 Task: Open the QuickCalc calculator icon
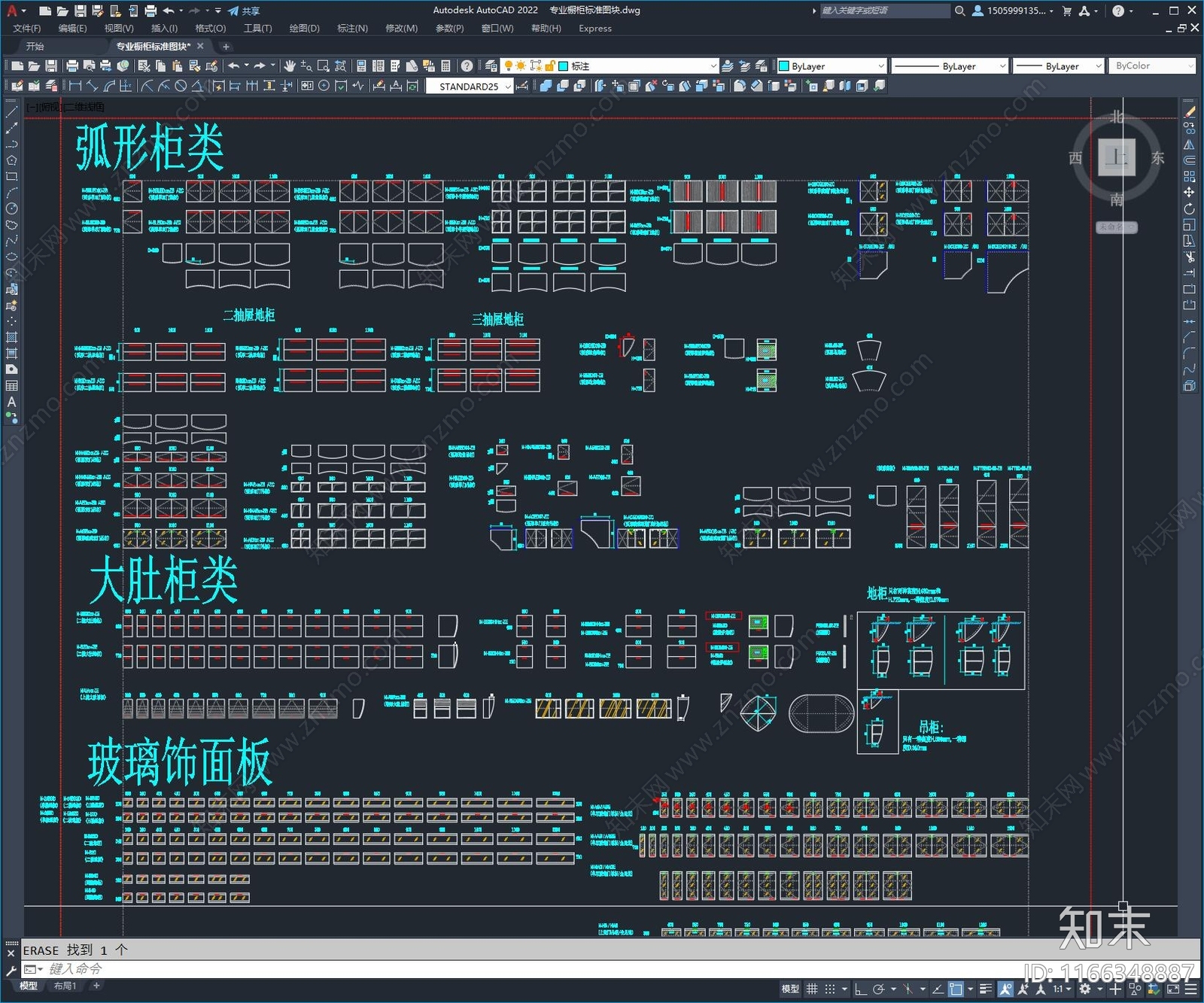coord(446,66)
